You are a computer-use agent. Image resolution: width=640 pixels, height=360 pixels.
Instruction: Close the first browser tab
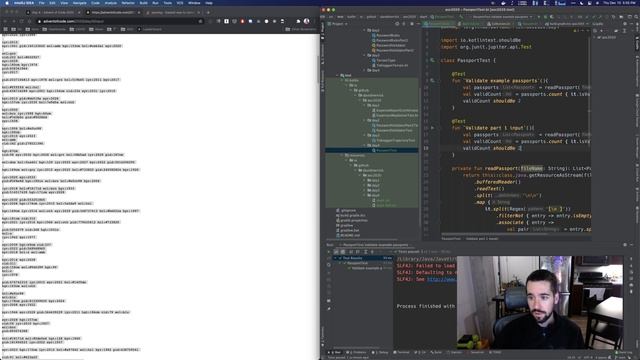80,13
